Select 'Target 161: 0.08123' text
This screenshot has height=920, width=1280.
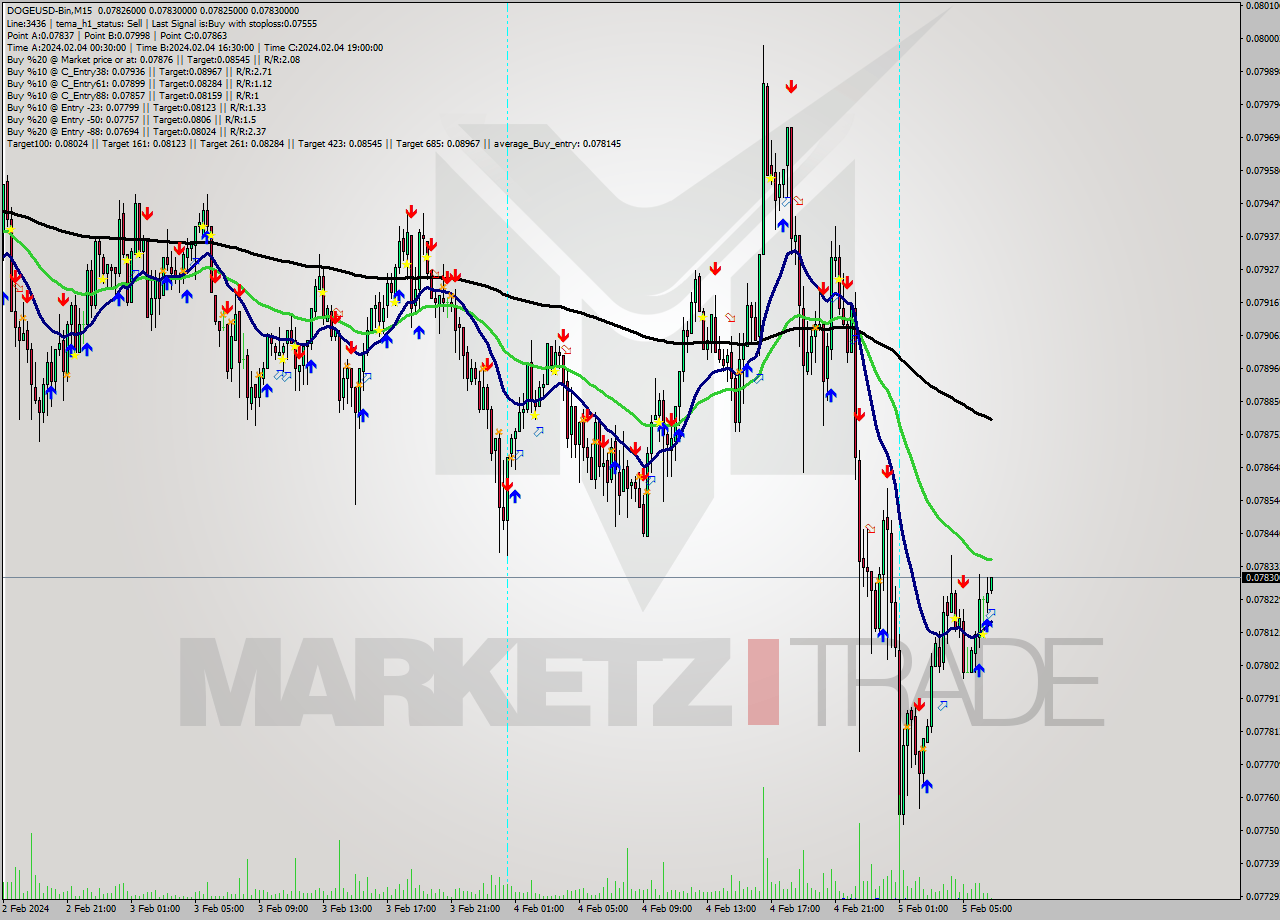coord(142,143)
